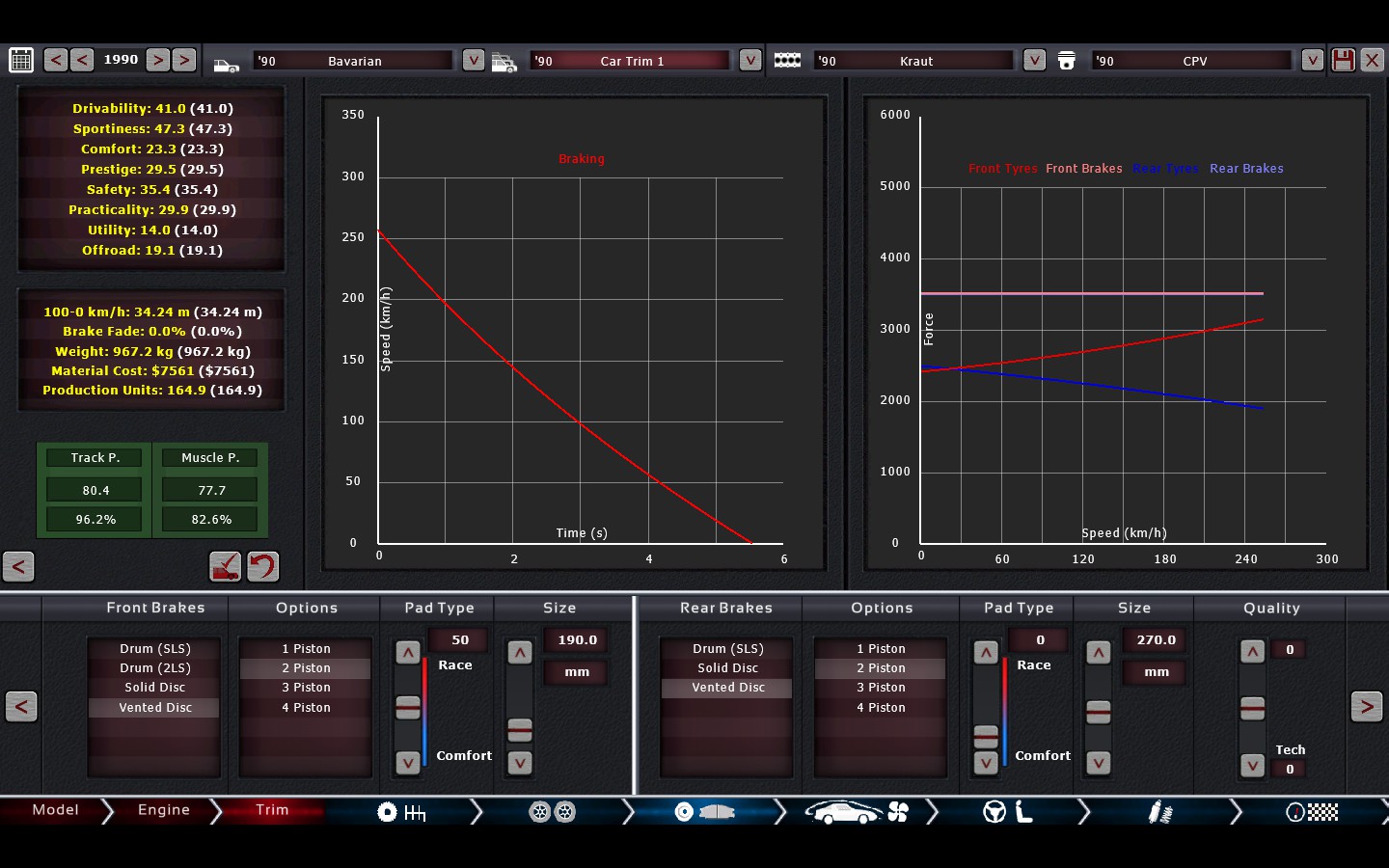Choose 3 Piston in rear brake Options

[881, 688]
